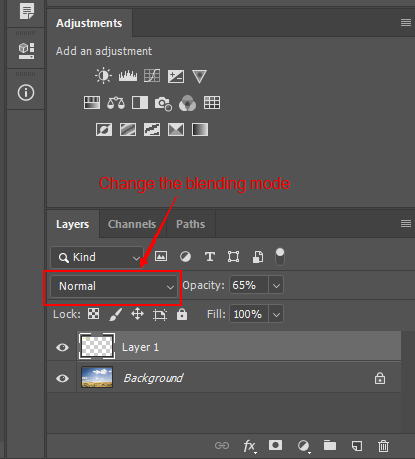The width and height of the screenshot is (415, 459).
Task: Open the Layers panel menu
Action: coord(406,223)
